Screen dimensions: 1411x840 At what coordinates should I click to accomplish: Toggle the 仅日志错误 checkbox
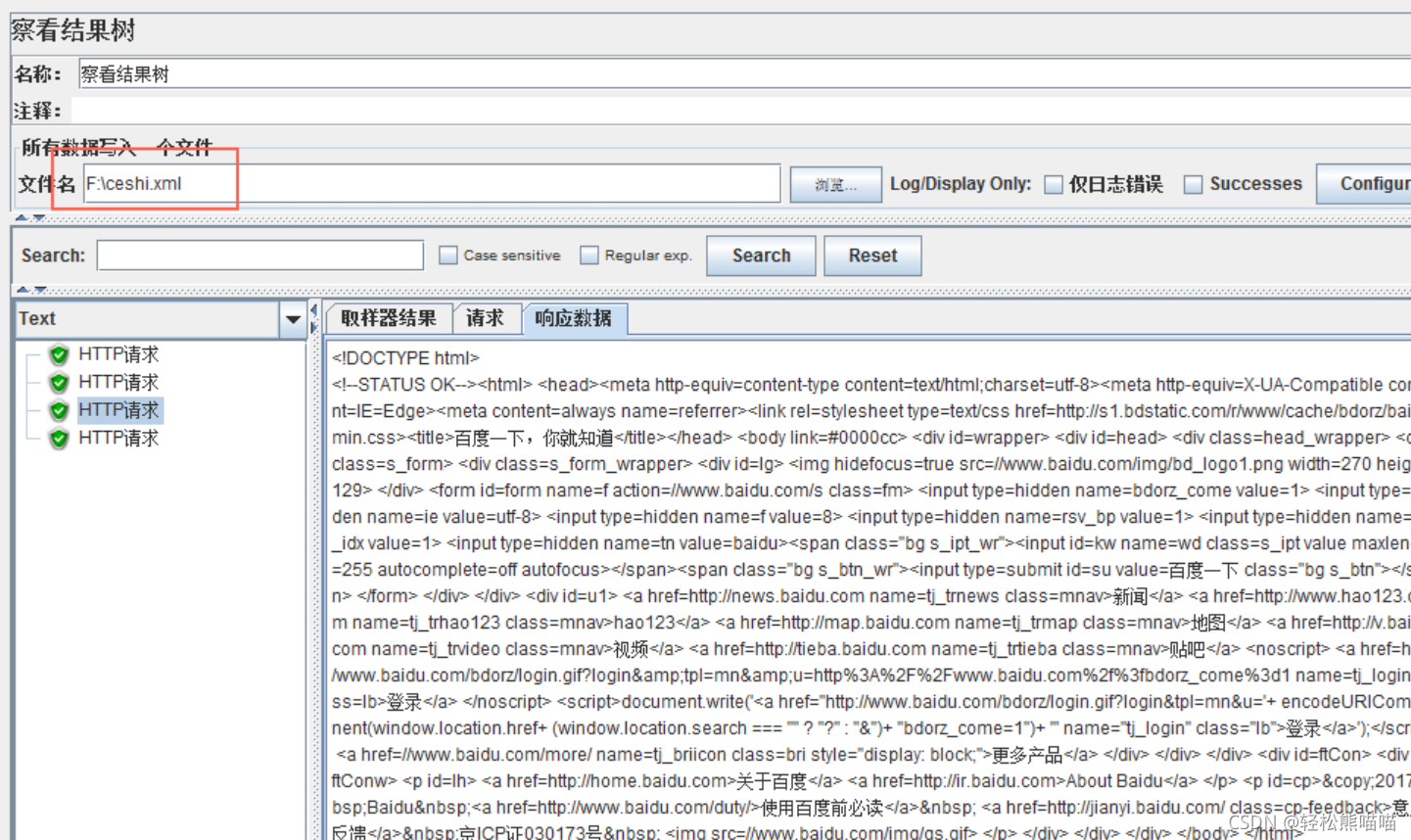click(1054, 184)
